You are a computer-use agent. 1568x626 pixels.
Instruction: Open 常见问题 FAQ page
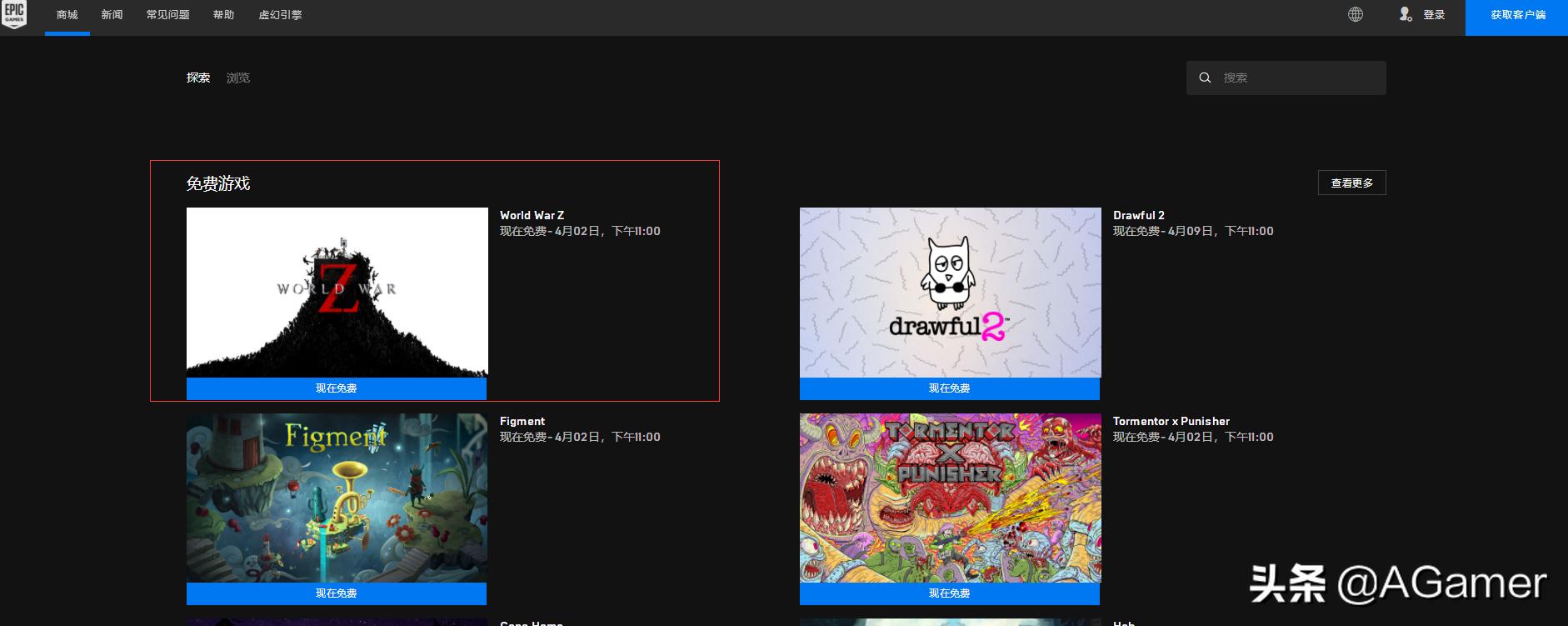167,15
